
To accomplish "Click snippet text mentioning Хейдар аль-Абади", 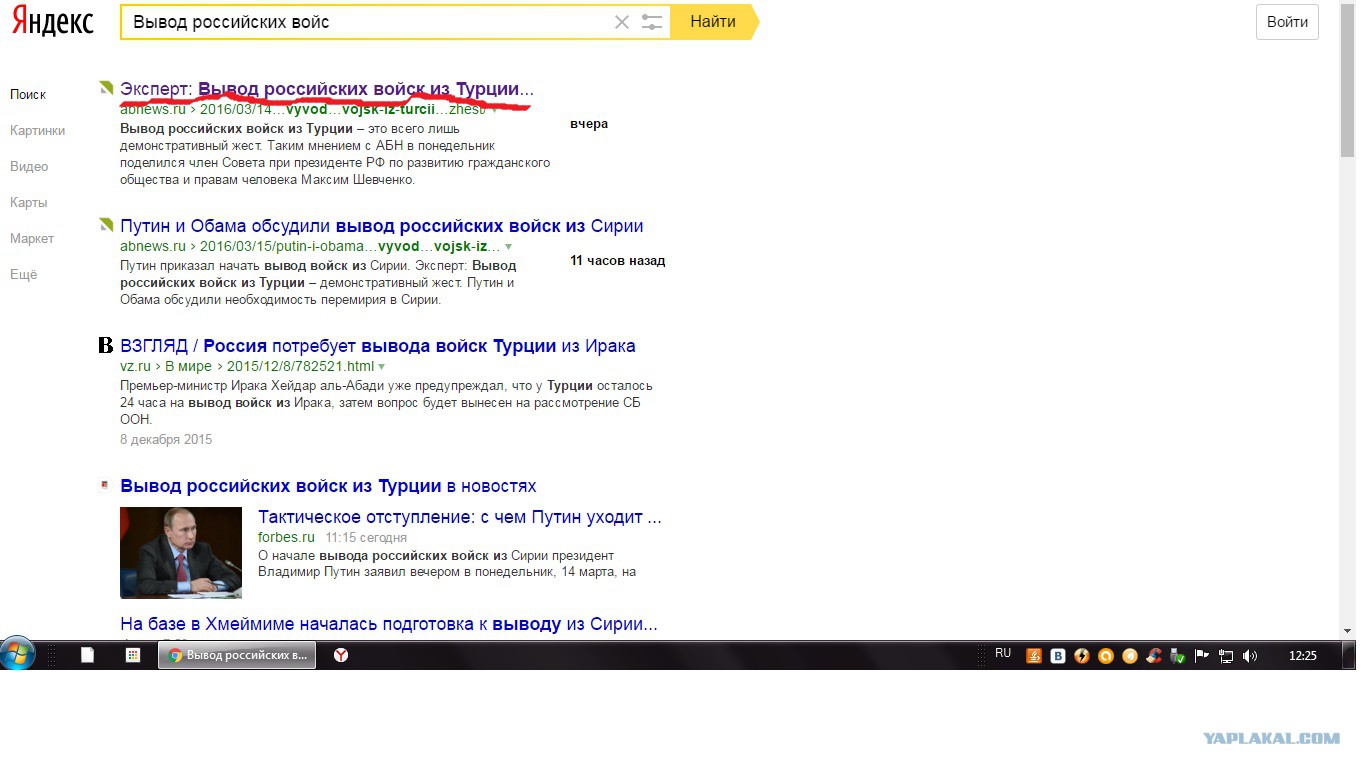I will tap(386, 403).
